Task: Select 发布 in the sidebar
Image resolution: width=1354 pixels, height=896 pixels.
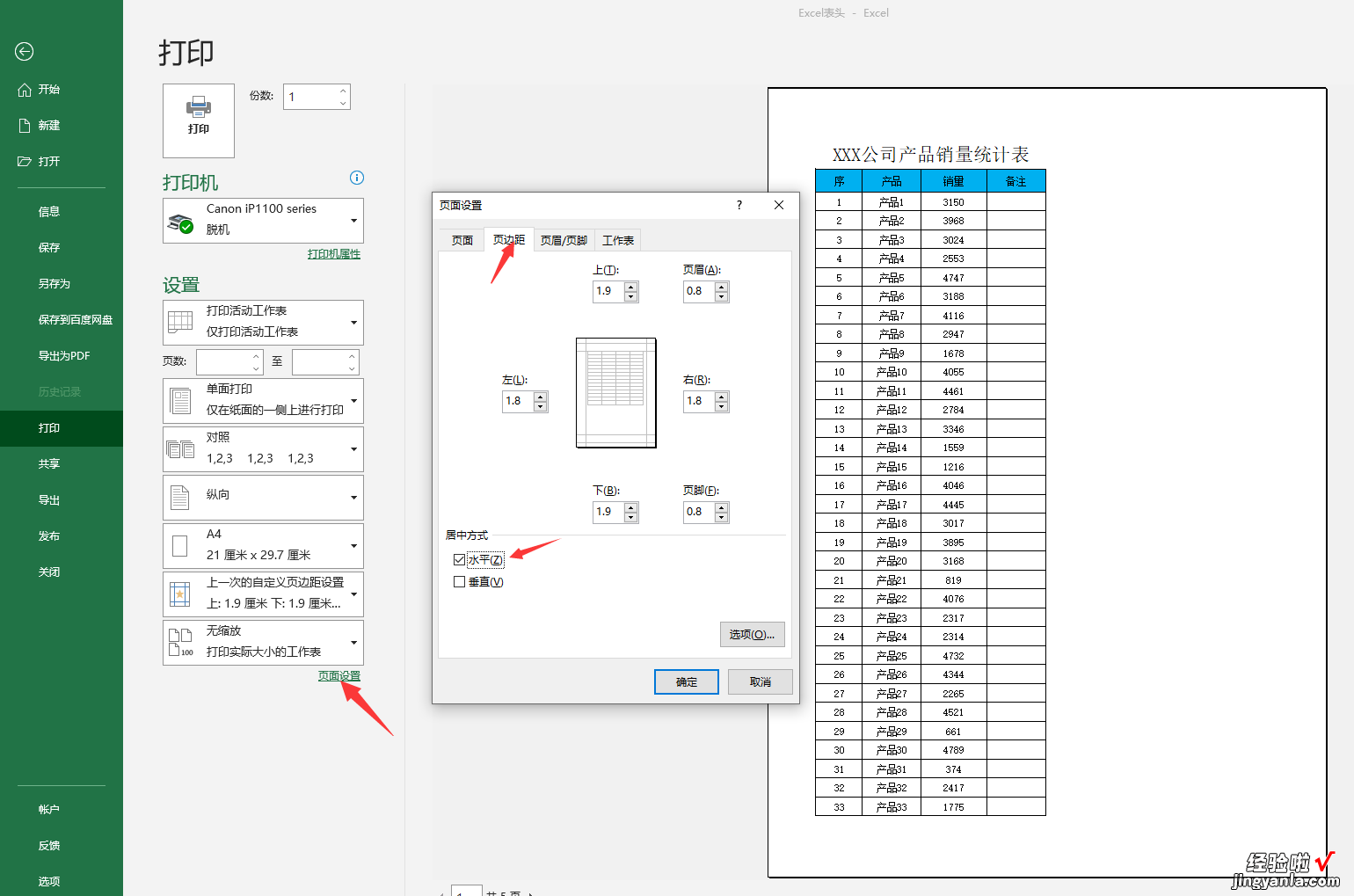Action: pos(49,535)
